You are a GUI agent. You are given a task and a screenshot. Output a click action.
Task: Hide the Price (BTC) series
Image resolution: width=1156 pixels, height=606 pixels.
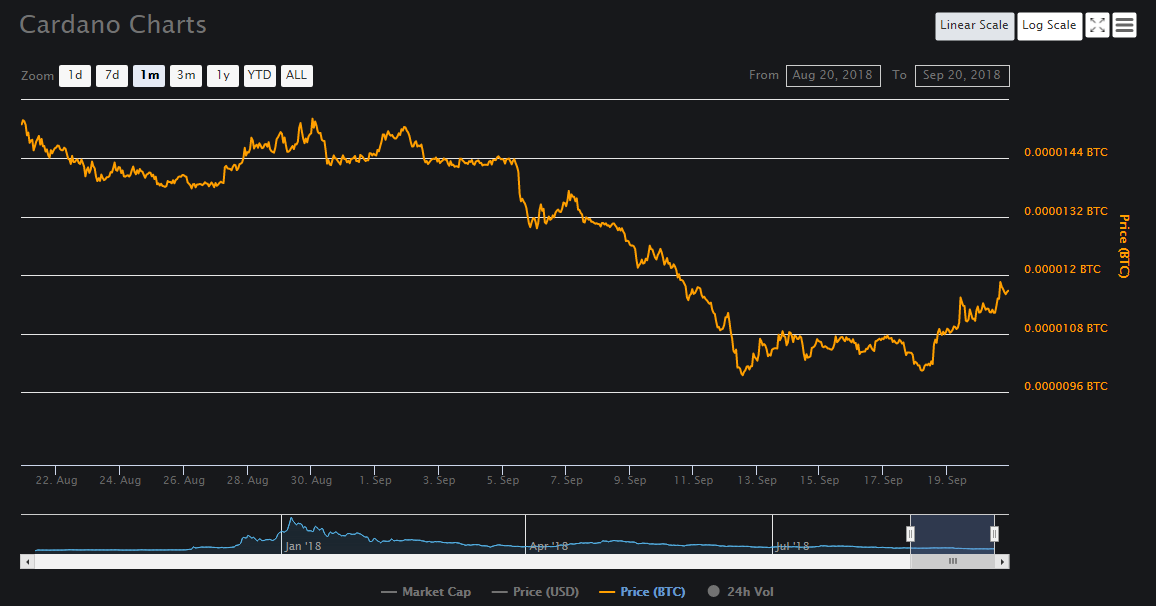642,592
